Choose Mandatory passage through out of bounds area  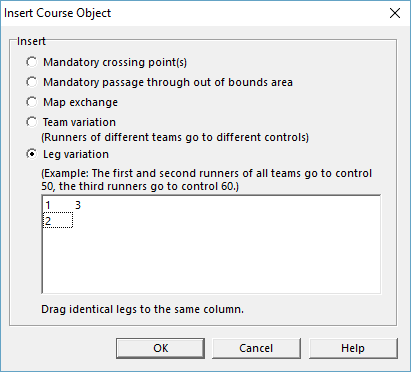32,82
